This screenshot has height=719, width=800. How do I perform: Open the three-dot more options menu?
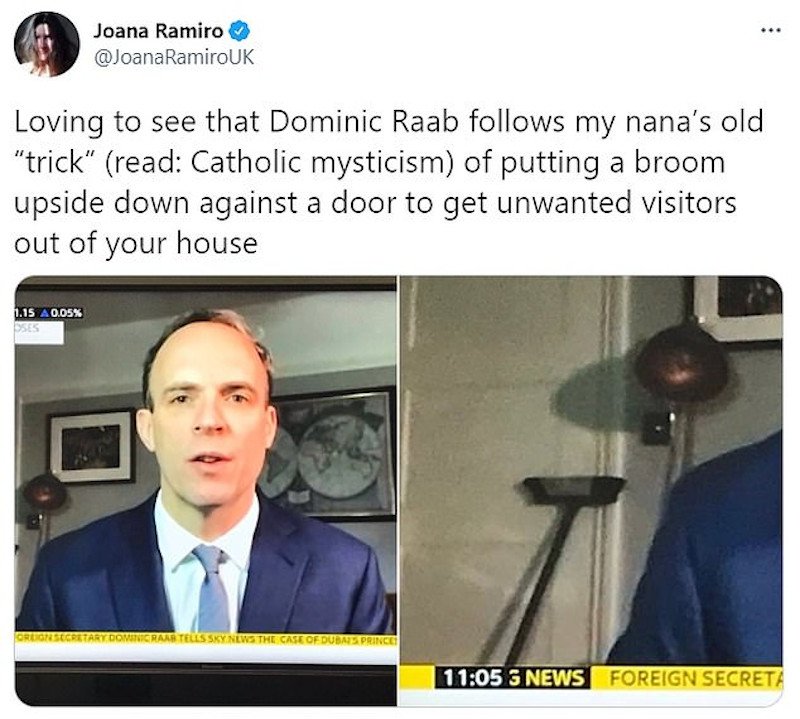pos(771,31)
